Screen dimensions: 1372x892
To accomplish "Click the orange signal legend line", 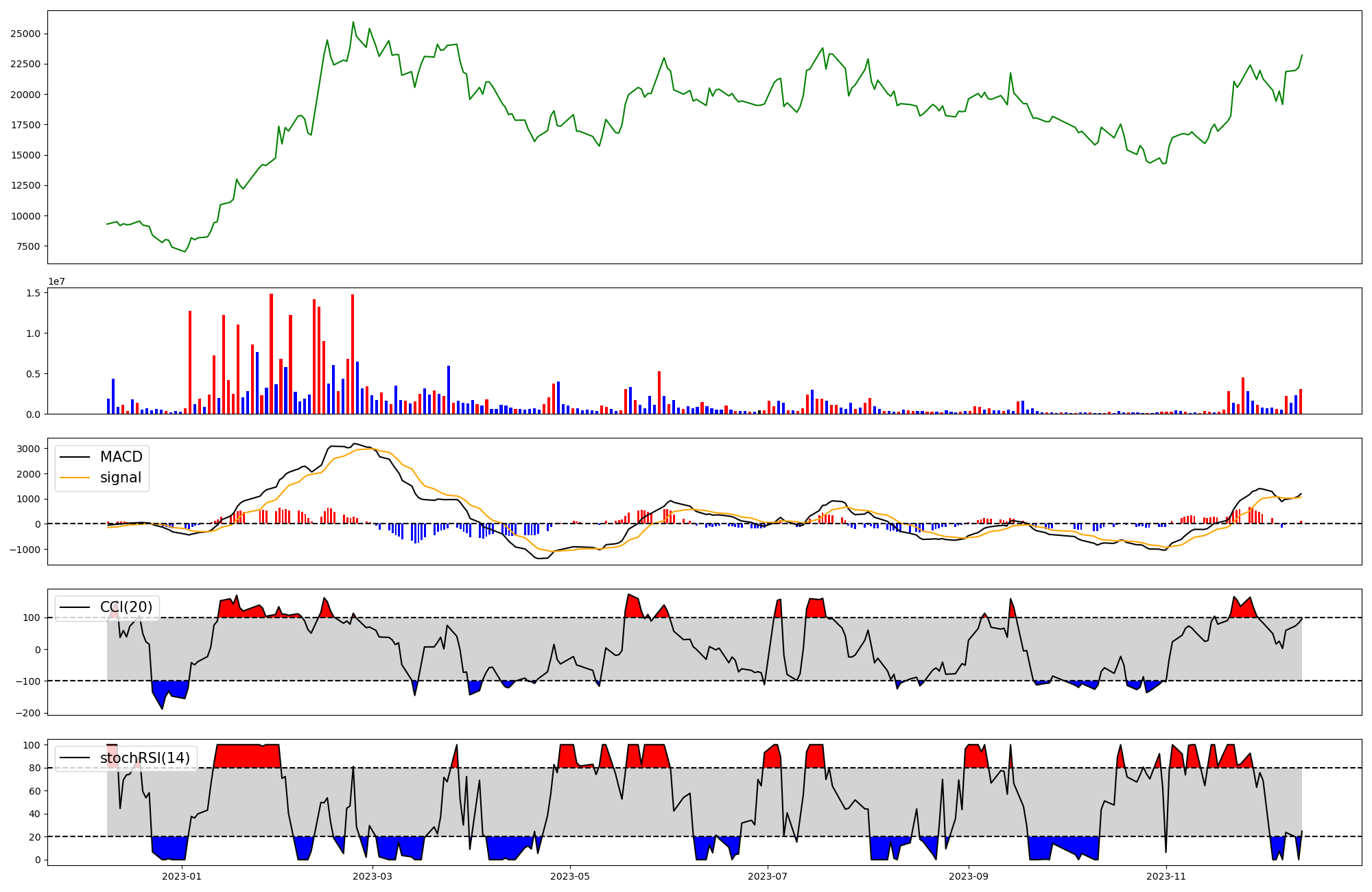I will point(75,478).
